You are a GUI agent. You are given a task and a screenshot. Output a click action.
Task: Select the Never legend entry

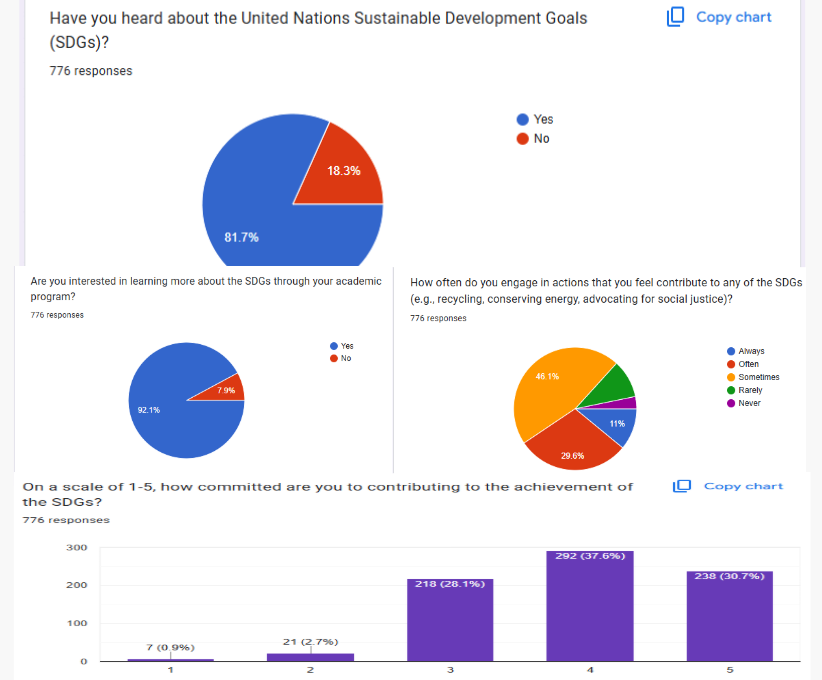748,403
